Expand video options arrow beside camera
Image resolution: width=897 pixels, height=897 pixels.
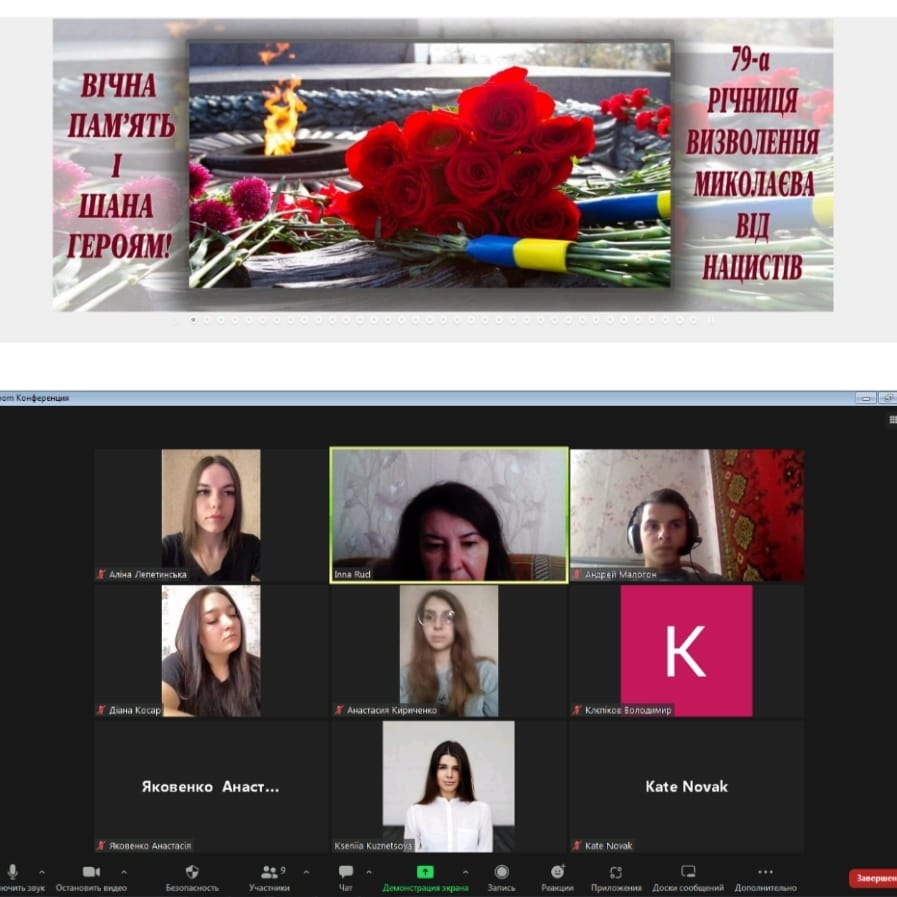pyautogui.click(x=123, y=872)
